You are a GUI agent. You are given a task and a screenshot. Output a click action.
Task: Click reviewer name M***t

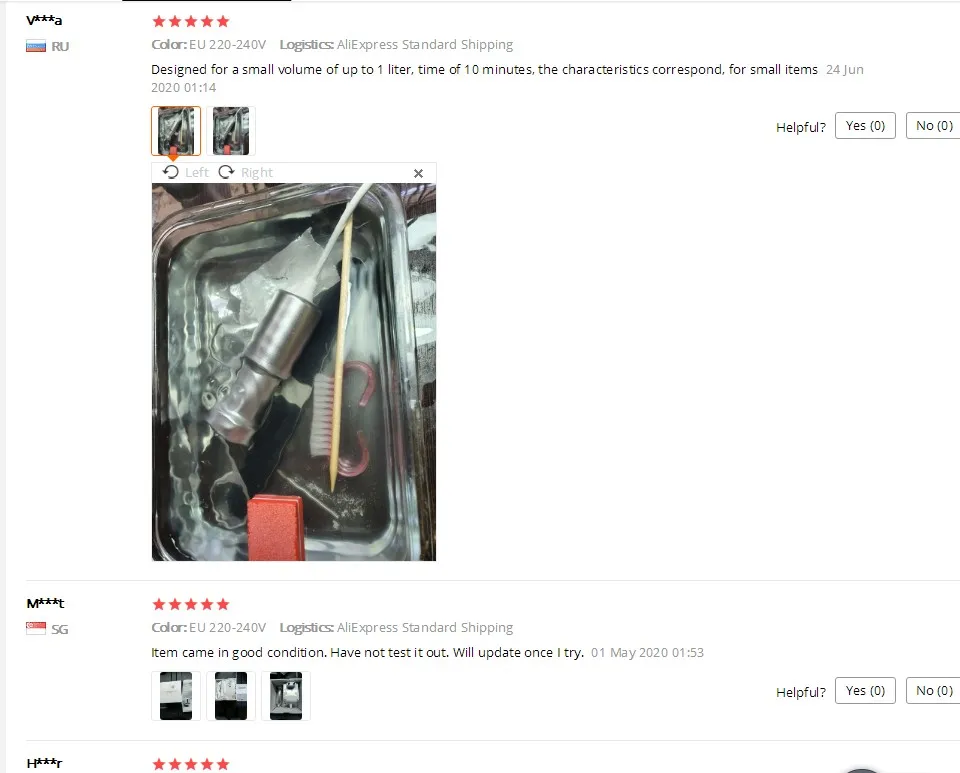(45, 603)
